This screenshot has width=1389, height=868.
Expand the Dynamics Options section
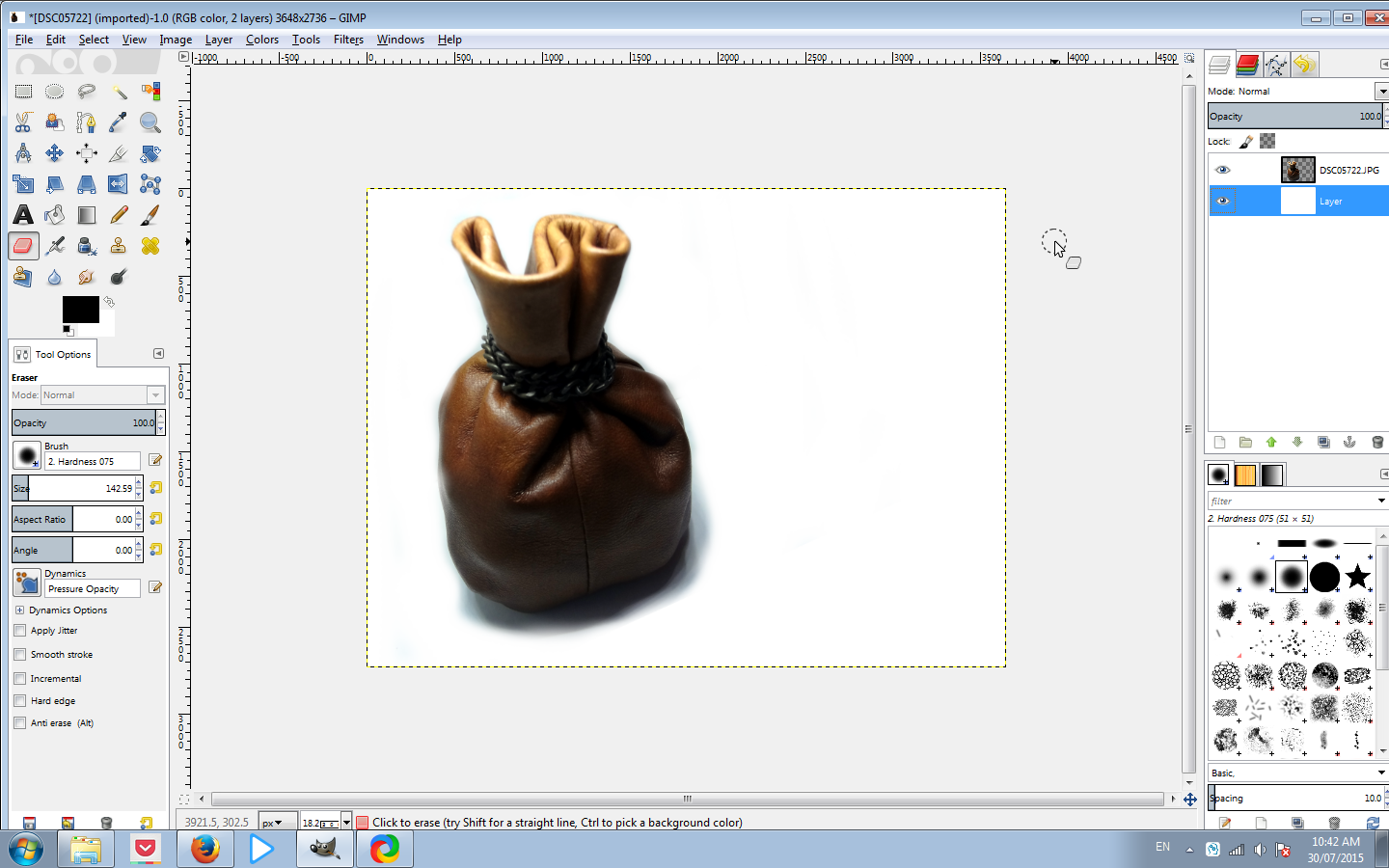pyautogui.click(x=19, y=610)
